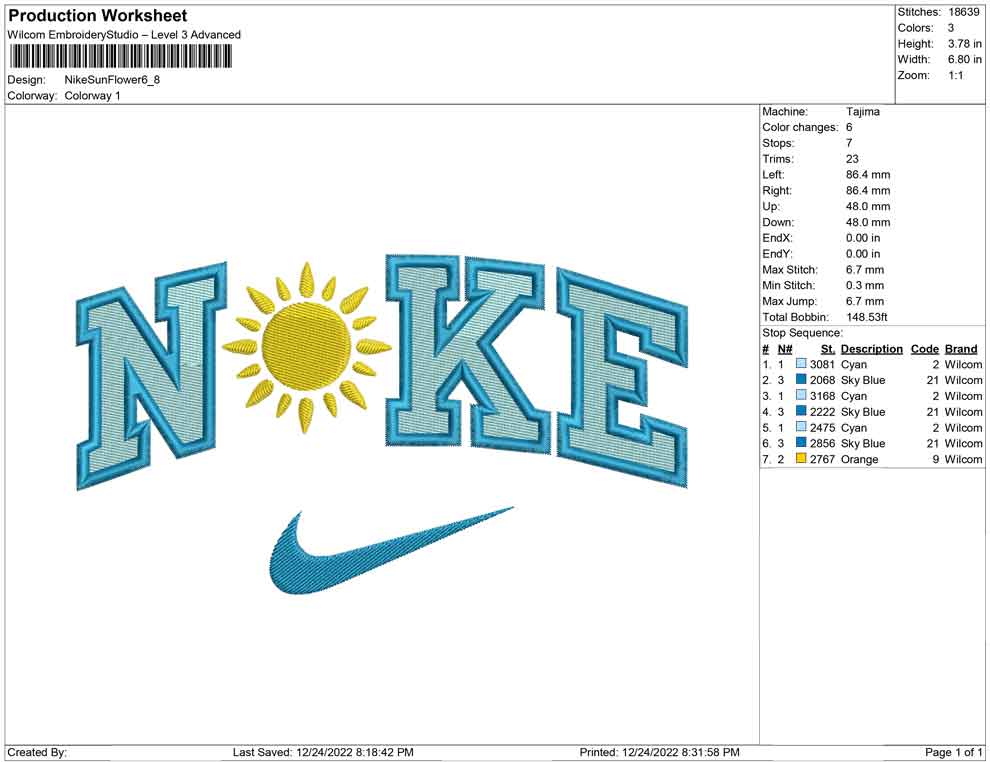Image resolution: width=990 pixels, height=762 pixels.
Task: Click the cyan swatch for thread 2475
Action: tap(801, 427)
